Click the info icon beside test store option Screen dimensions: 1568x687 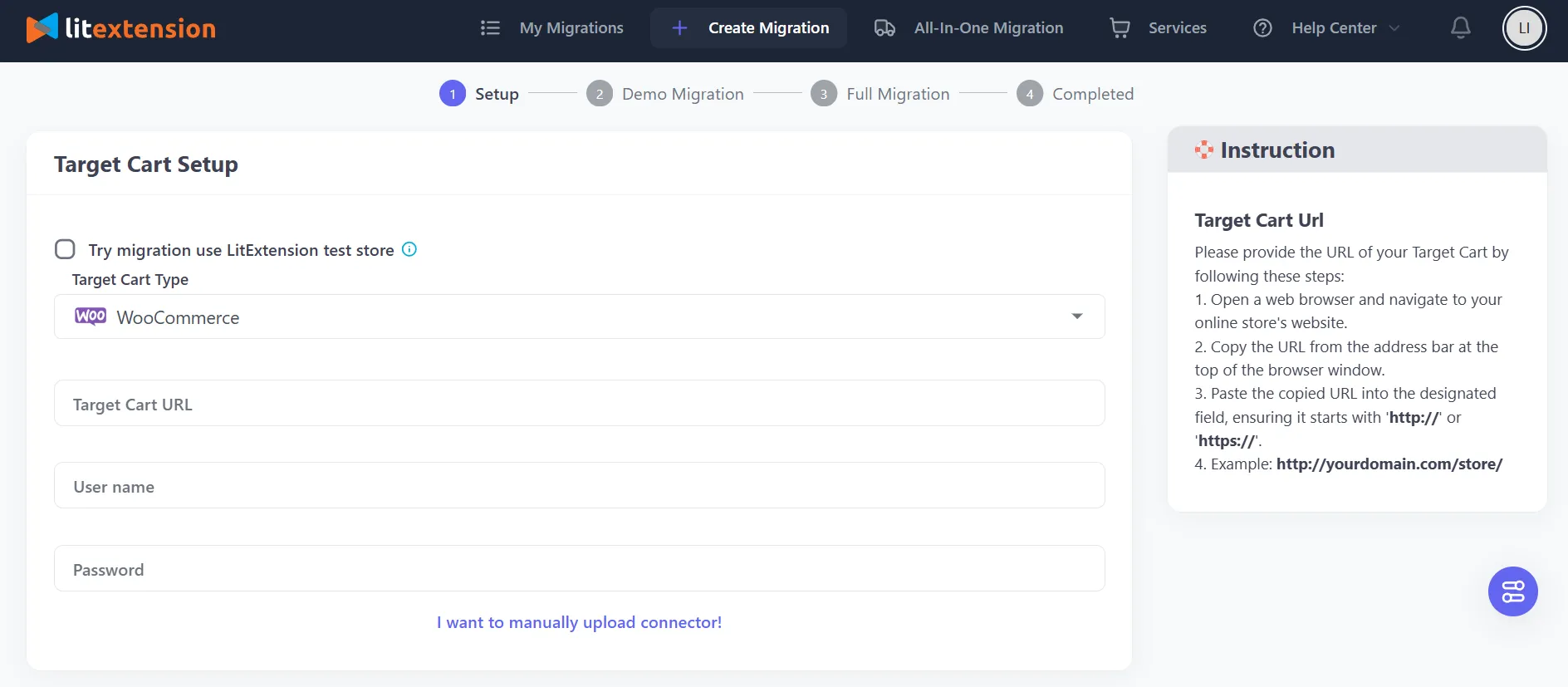coord(409,249)
